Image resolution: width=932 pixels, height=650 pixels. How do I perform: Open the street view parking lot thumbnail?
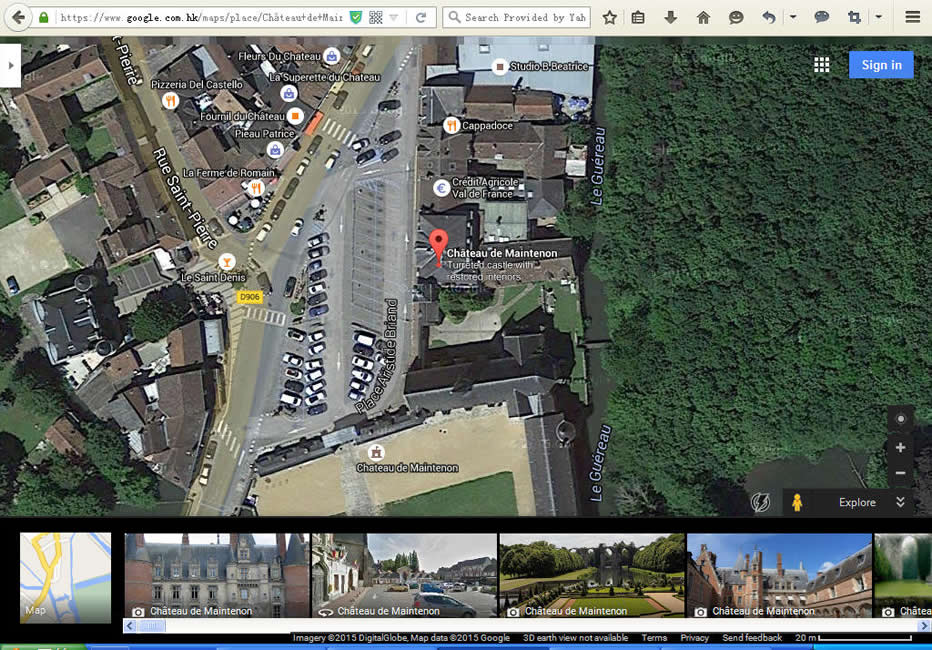pos(405,575)
